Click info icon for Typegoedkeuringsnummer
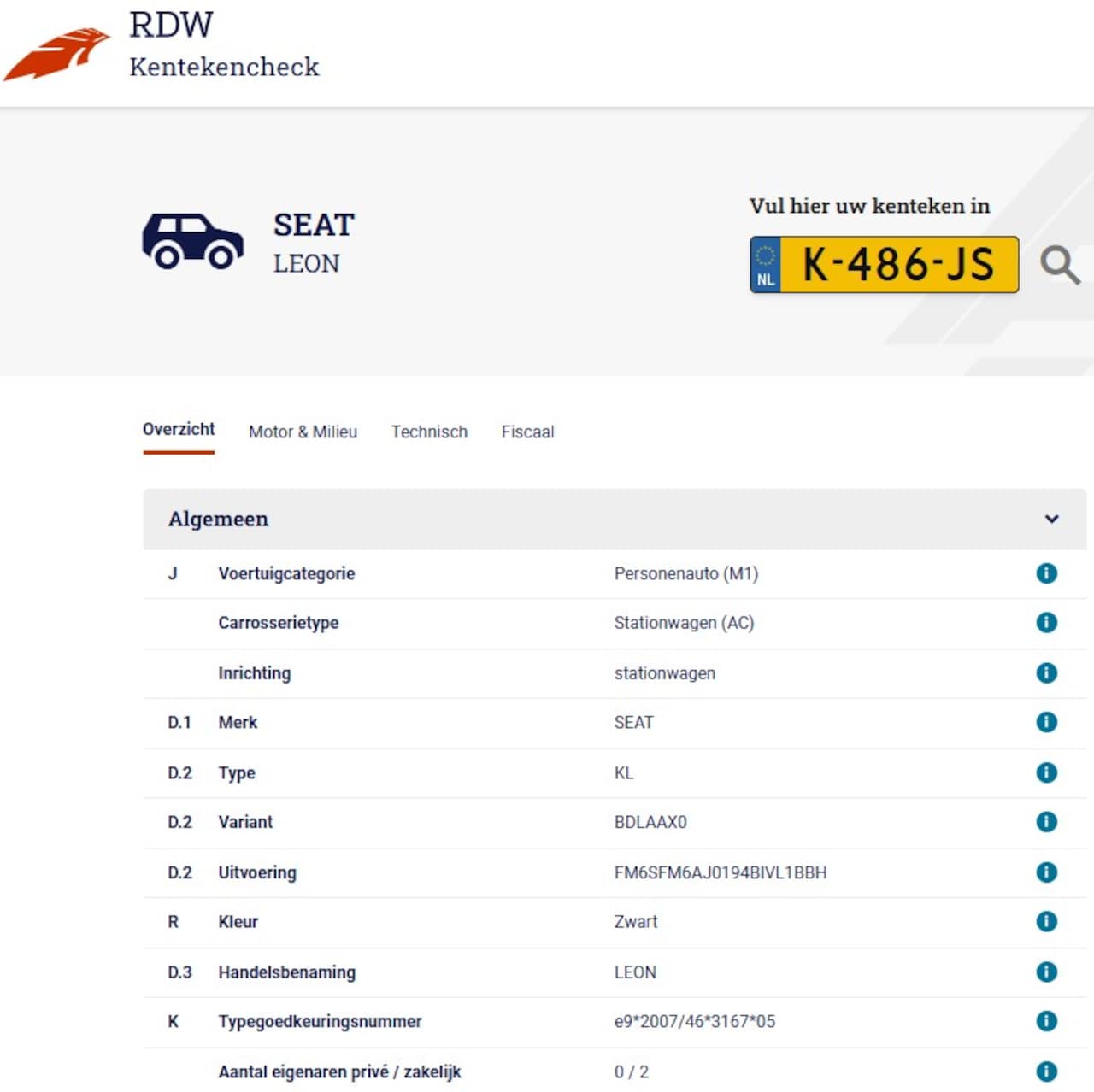This screenshot has width=1094, height=1092. pos(1046,1021)
